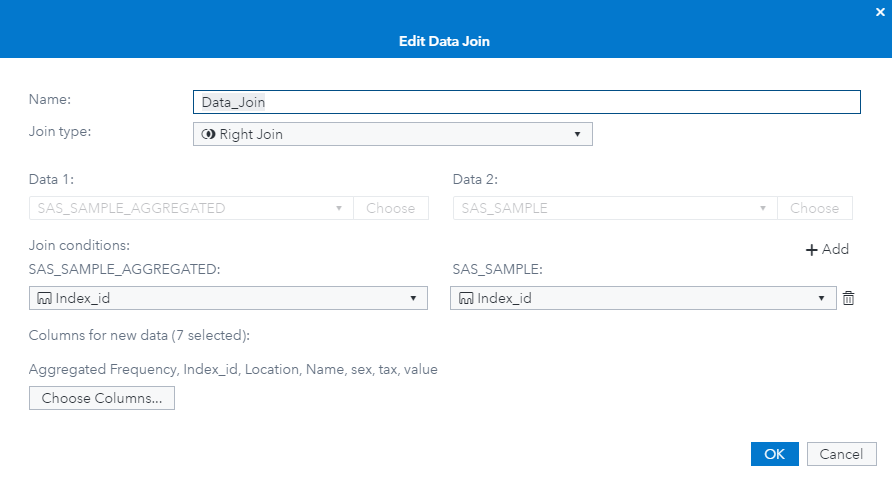
Task: Open the Choose Columns dialog
Action: pyautogui.click(x=102, y=398)
